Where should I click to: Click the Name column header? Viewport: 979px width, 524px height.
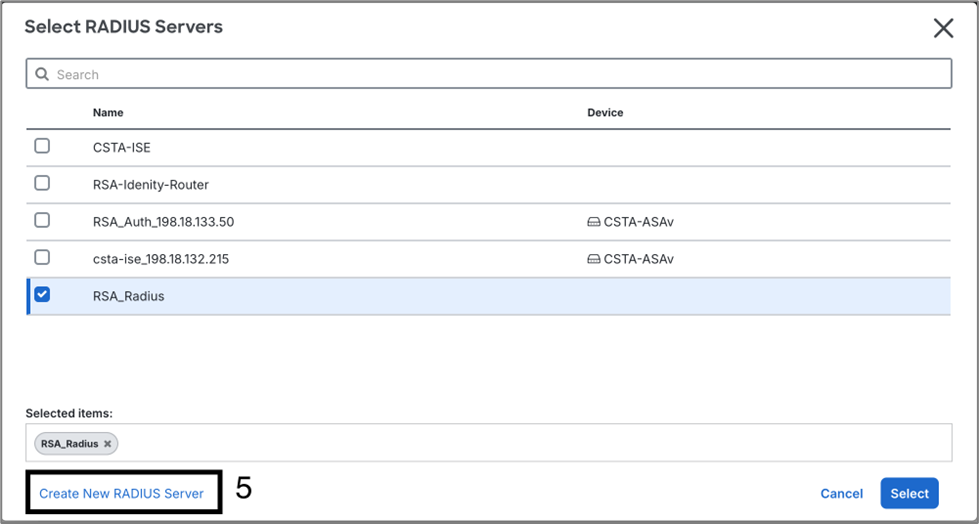coord(108,113)
